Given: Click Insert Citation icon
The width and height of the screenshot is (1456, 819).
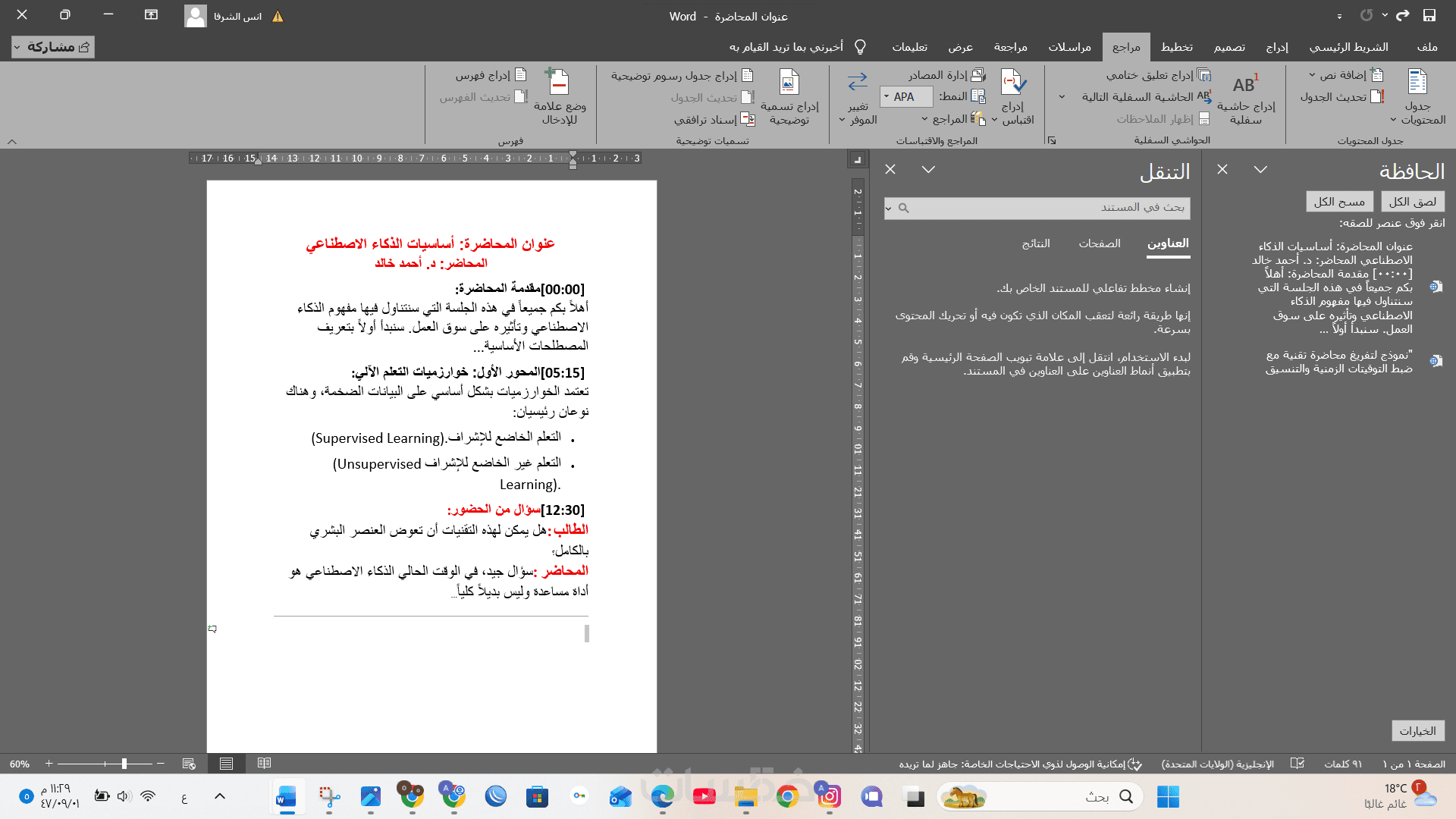Looking at the screenshot, I should tap(1012, 82).
